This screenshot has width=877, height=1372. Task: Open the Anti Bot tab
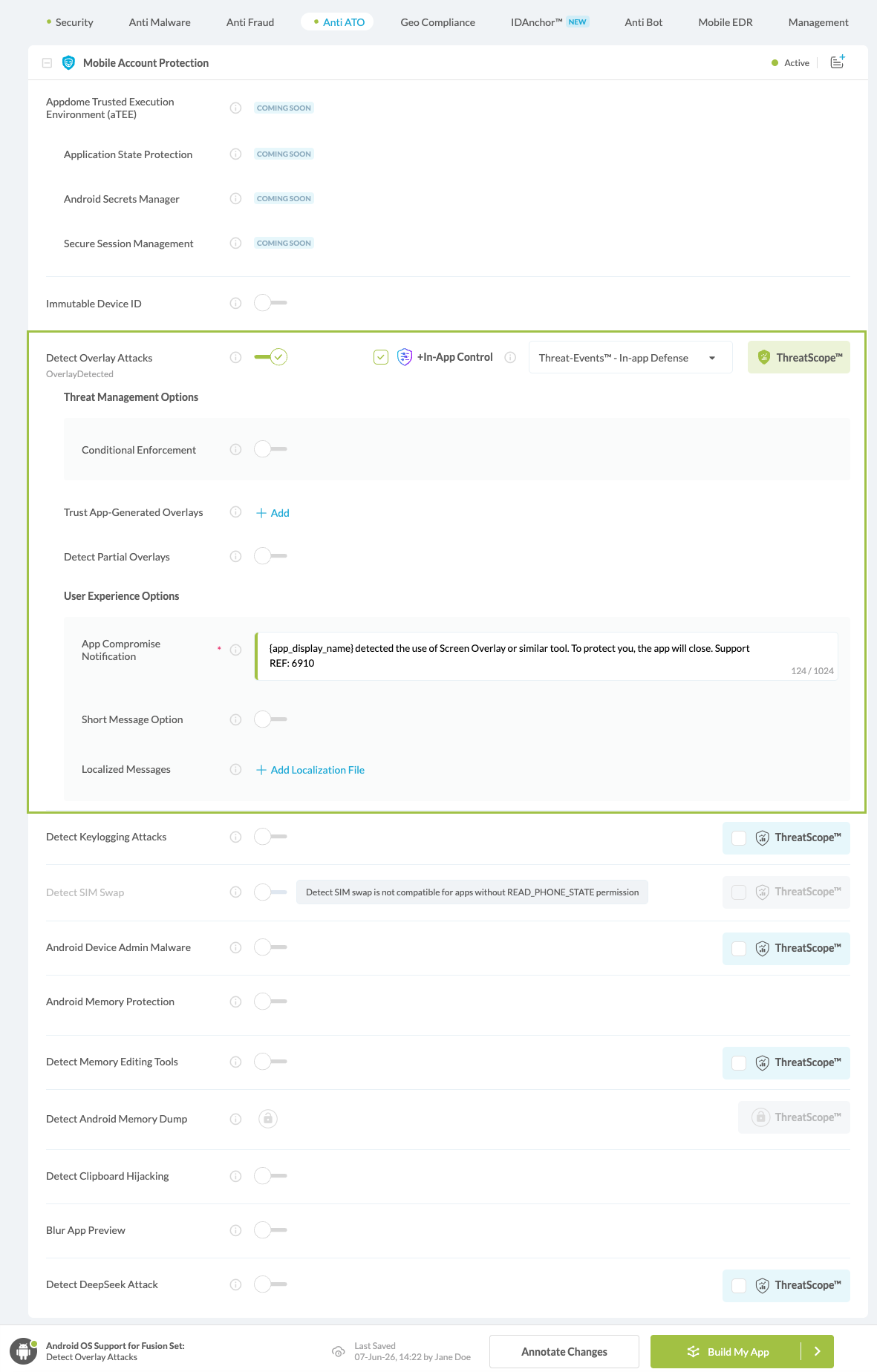click(644, 22)
